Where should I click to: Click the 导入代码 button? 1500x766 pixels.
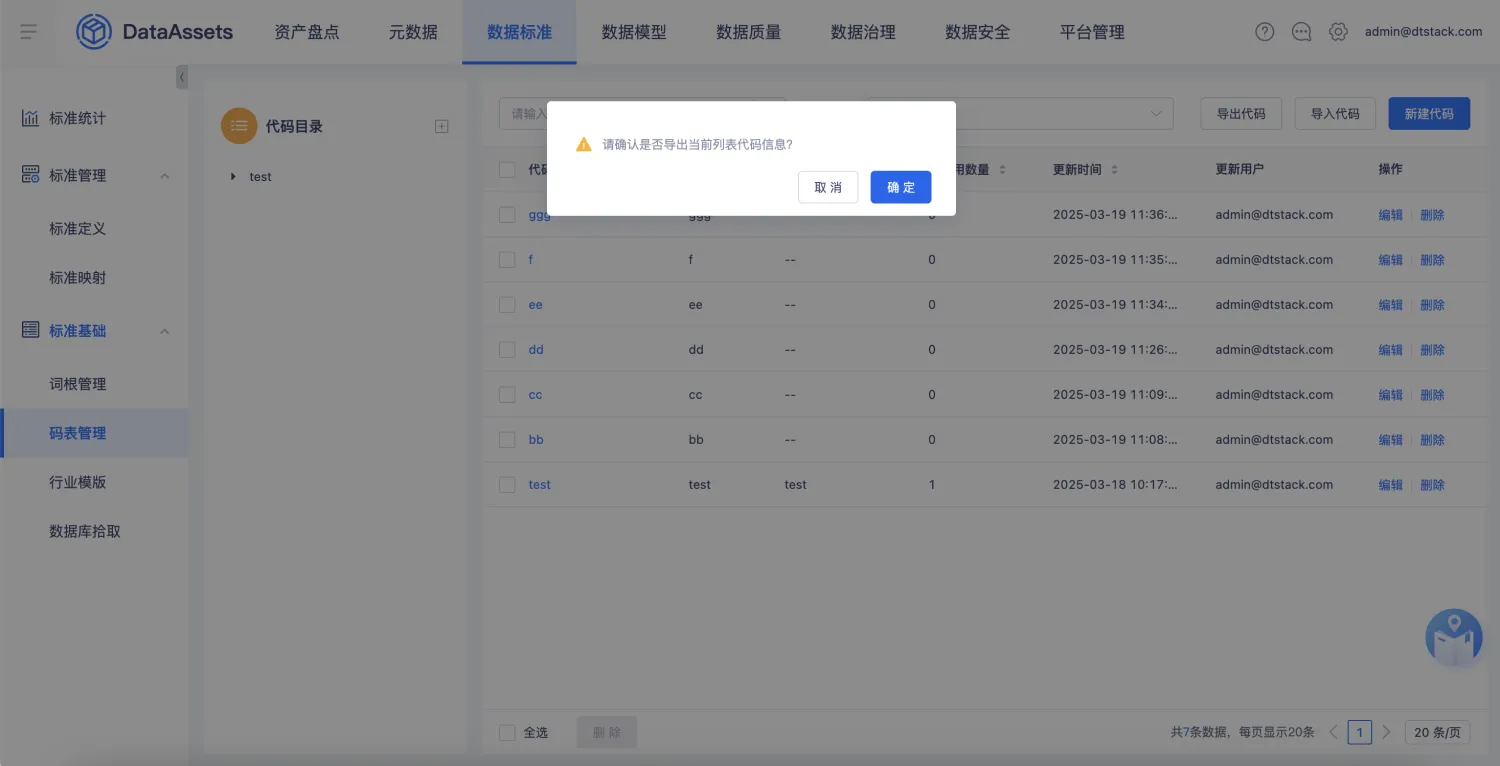(1335, 114)
